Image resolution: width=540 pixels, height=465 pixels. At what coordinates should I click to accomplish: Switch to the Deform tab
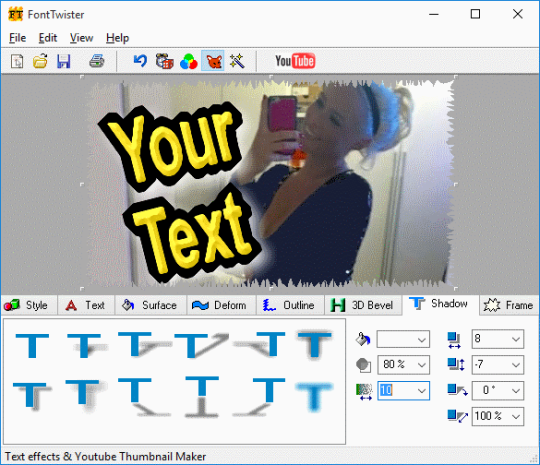[x=221, y=305]
